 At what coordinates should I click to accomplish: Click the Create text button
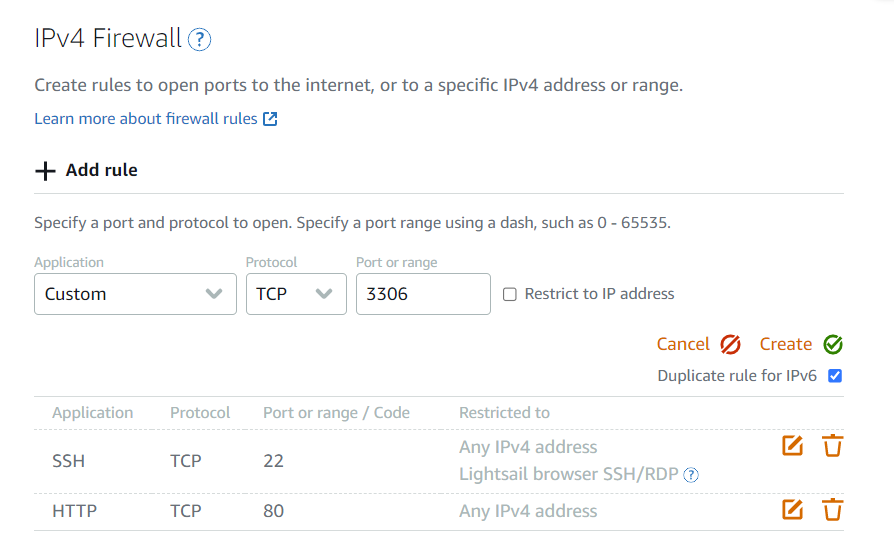786,344
